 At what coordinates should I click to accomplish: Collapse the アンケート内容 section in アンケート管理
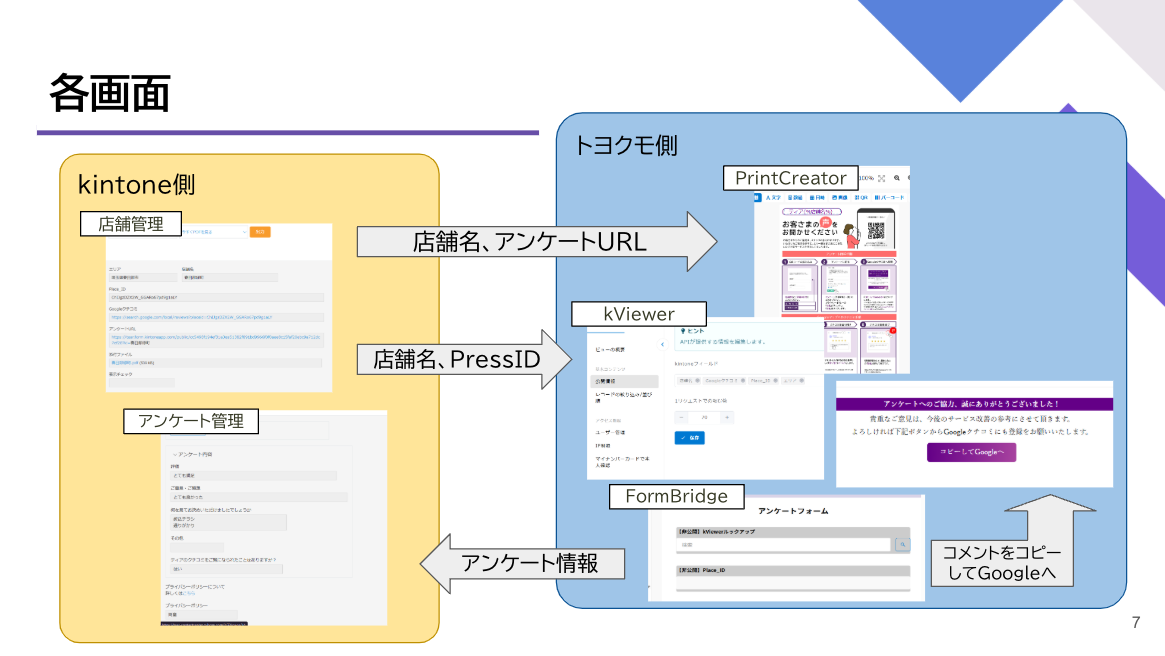point(175,454)
